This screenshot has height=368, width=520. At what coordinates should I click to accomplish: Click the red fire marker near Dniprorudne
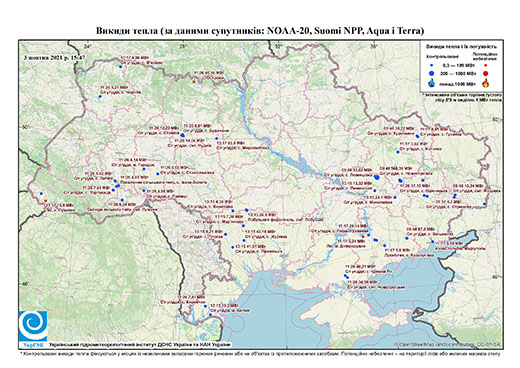(x=363, y=237)
